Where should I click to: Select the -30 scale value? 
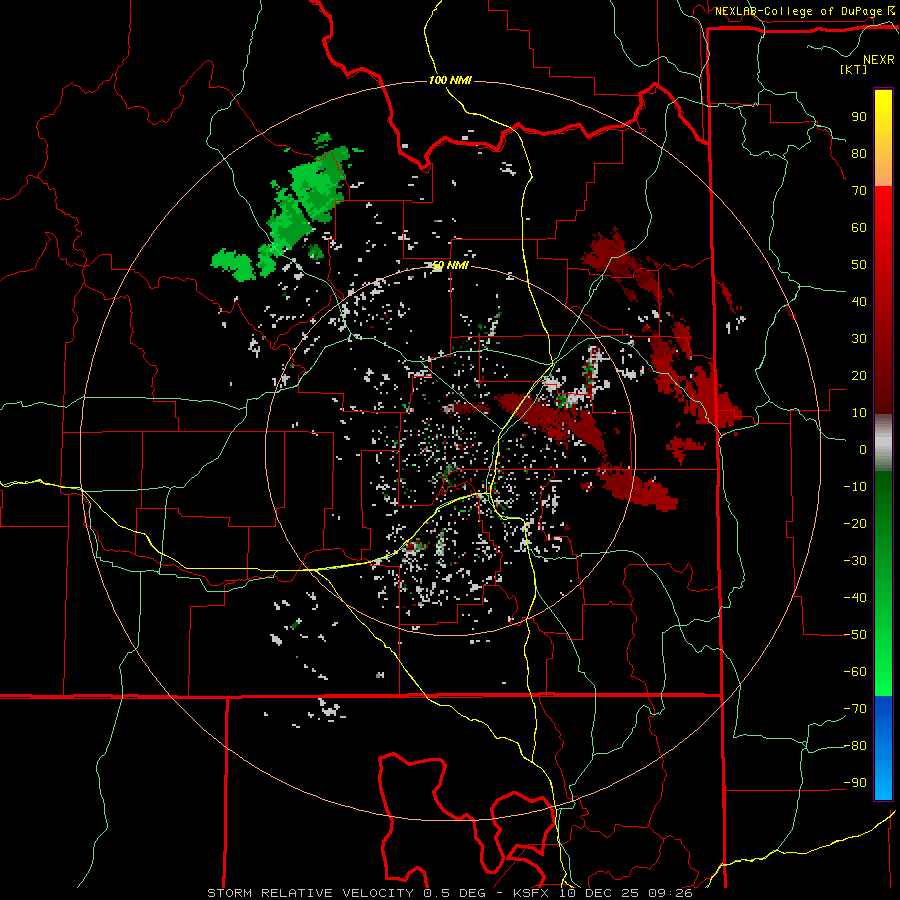[855, 561]
